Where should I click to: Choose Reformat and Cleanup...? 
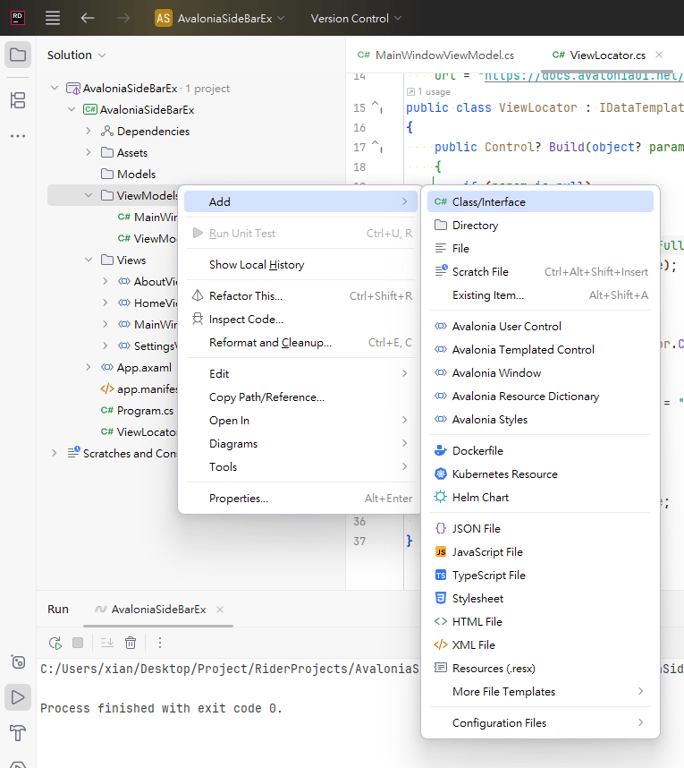click(300, 342)
